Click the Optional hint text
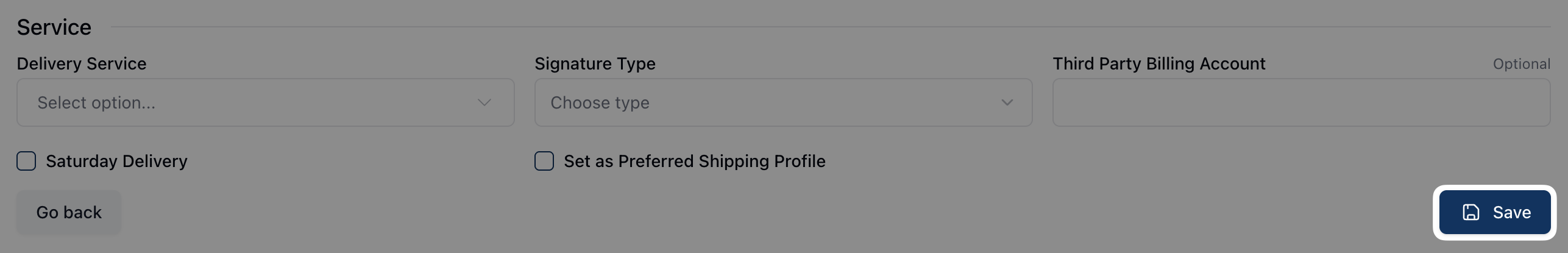This screenshot has width=1568, height=253. pos(1521,64)
